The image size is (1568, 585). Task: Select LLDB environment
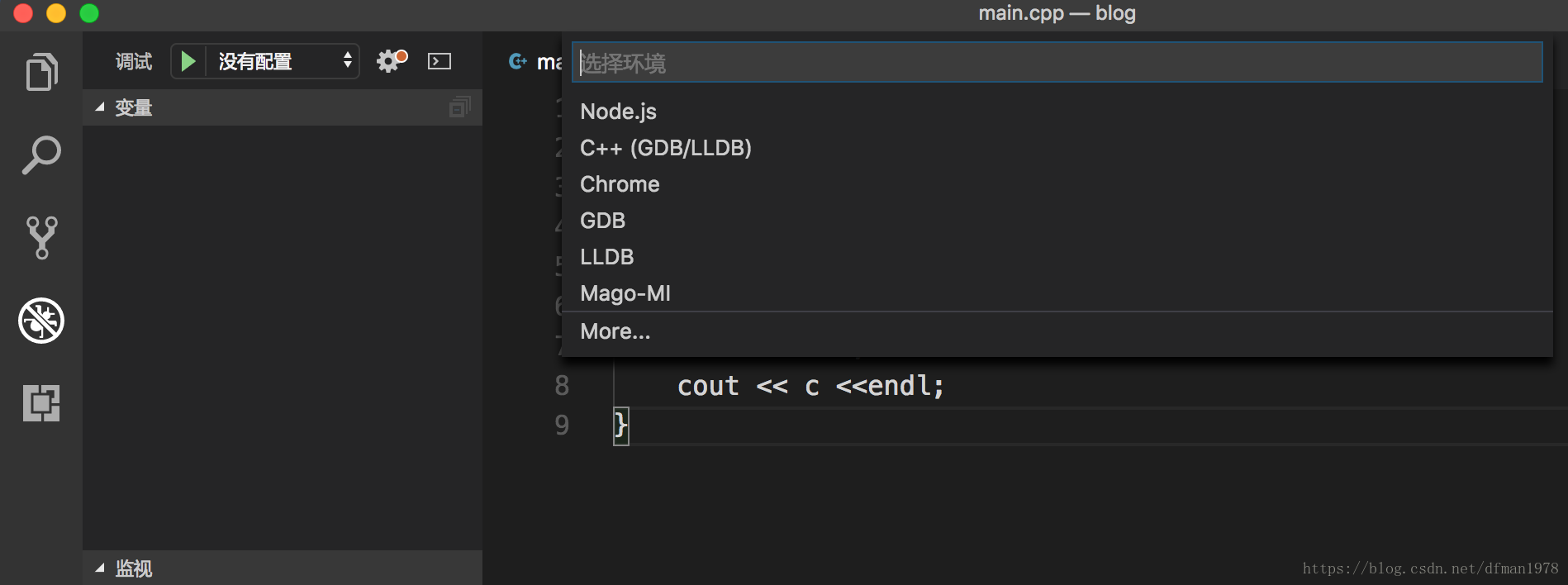click(1057, 257)
